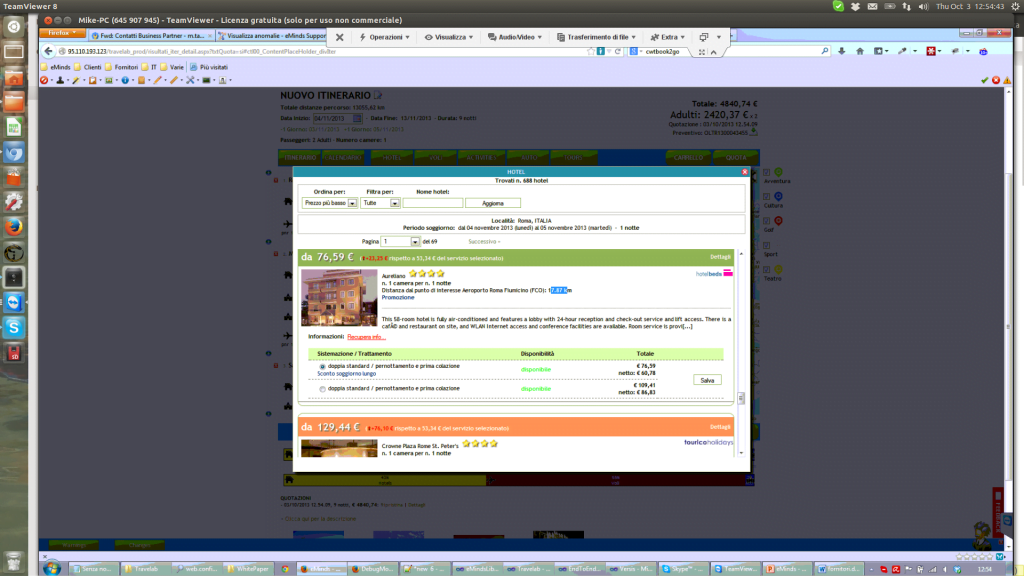This screenshot has height=576, width=1024.
Task: Switch to Fwd: Contatti Business Partner tab
Action: pyautogui.click(x=152, y=36)
